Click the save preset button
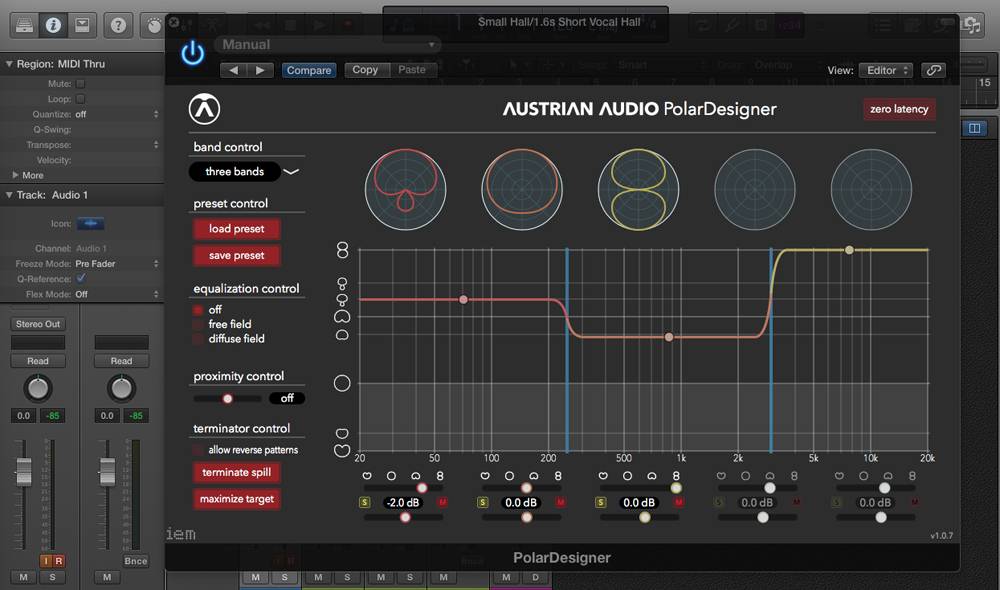Screen dimensions: 1000x590 click(237, 255)
